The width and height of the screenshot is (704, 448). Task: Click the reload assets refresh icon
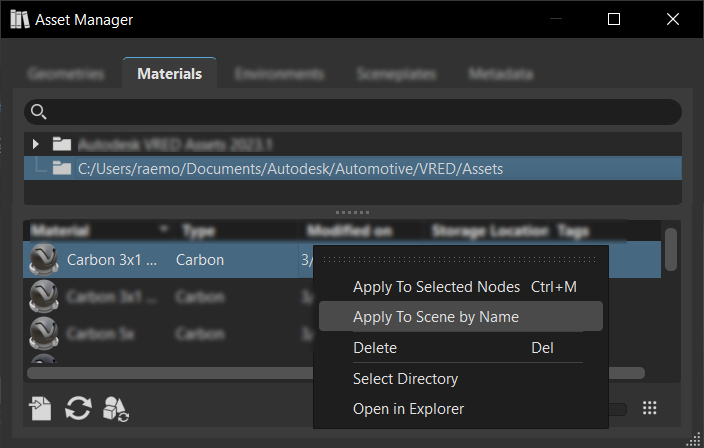click(x=78, y=408)
